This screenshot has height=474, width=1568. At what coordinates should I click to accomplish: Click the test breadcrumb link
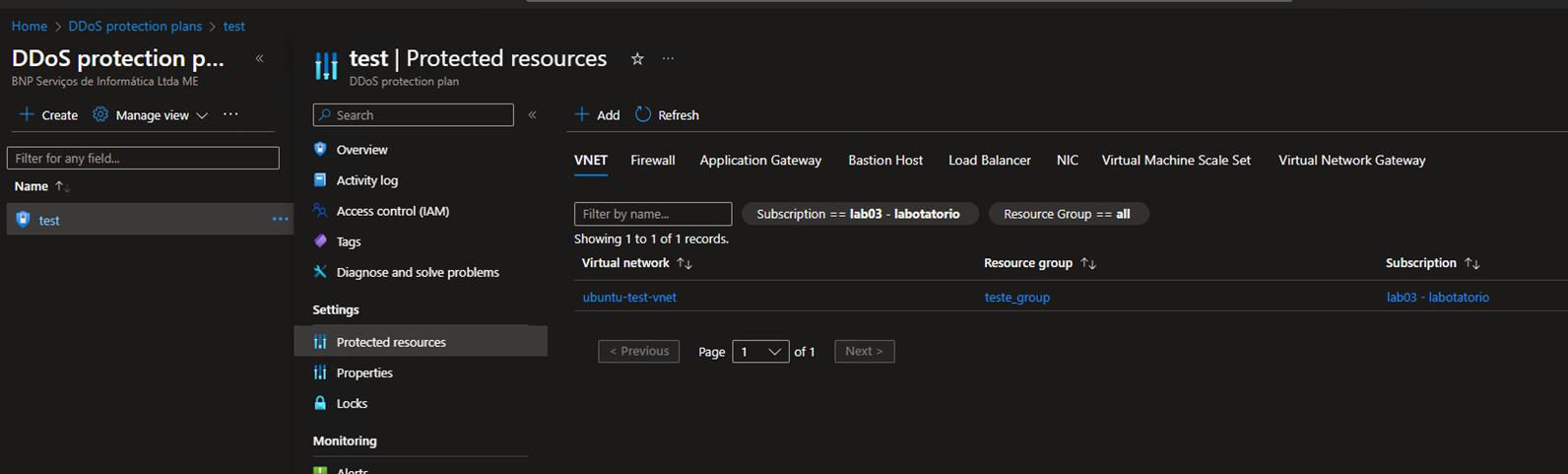(x=234, y=26)
